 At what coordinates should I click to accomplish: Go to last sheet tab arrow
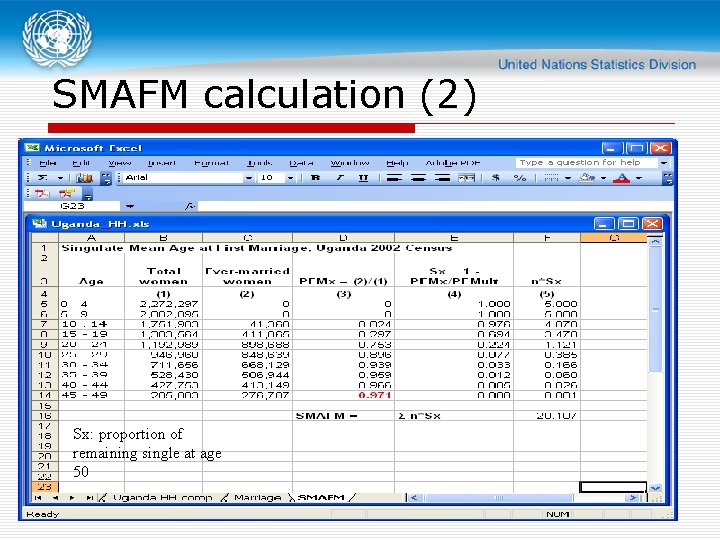[x=90, y=498]
